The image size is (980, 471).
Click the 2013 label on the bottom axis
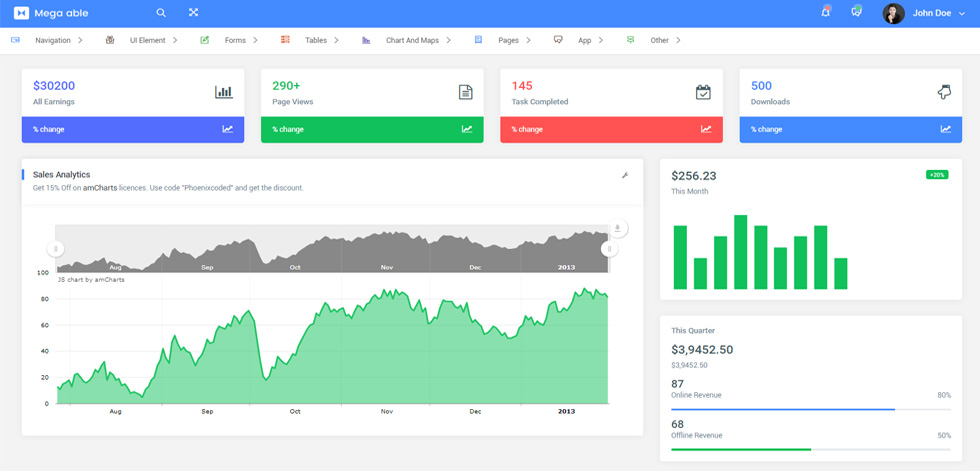566,412
